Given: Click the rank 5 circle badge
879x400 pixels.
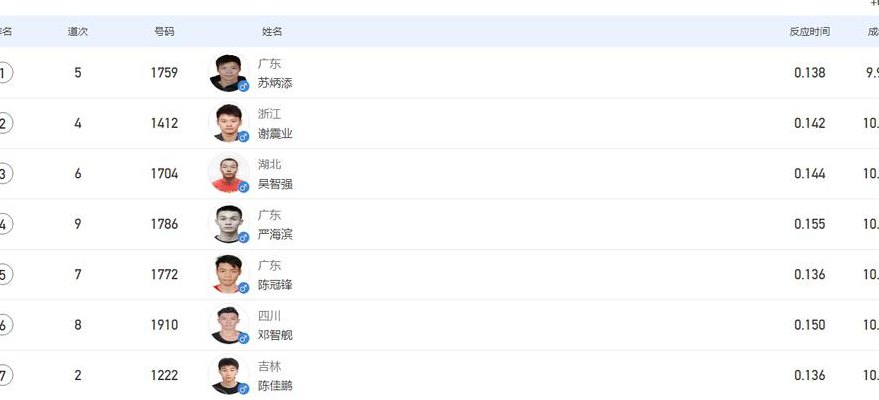Looking at the screenshot, I should click(3, 275).
